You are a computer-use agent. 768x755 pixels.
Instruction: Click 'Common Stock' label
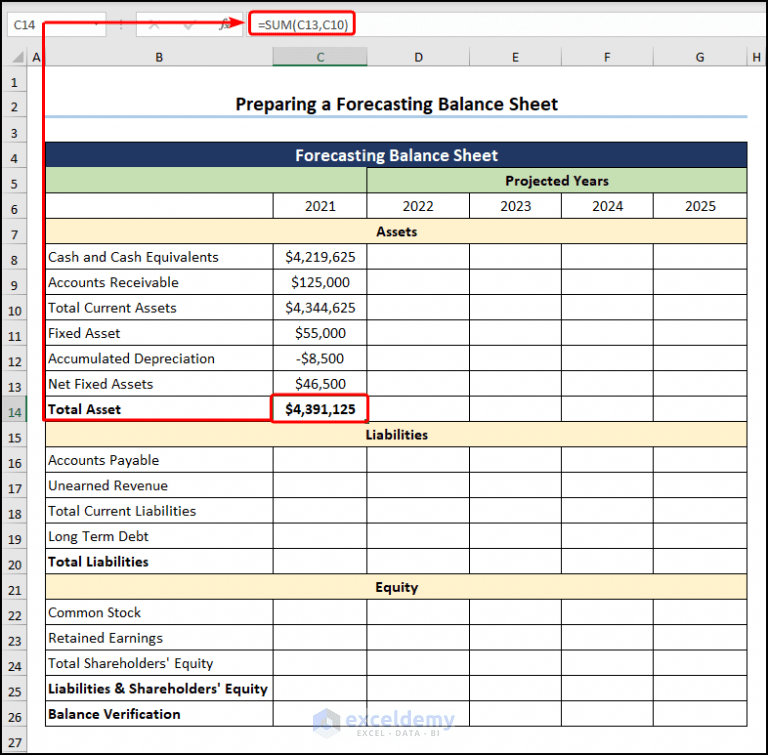95,612
